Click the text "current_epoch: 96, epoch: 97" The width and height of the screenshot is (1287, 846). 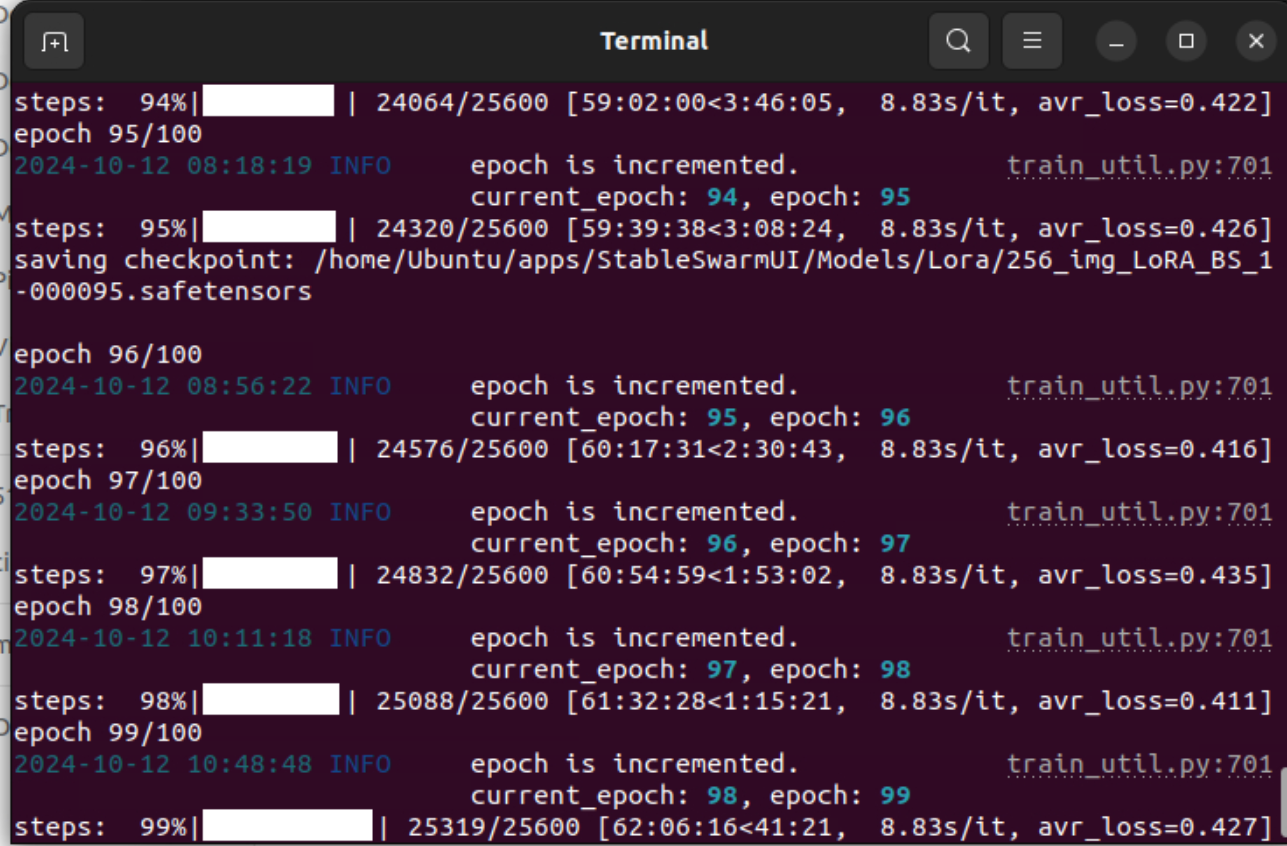click(x=690, y=544)
